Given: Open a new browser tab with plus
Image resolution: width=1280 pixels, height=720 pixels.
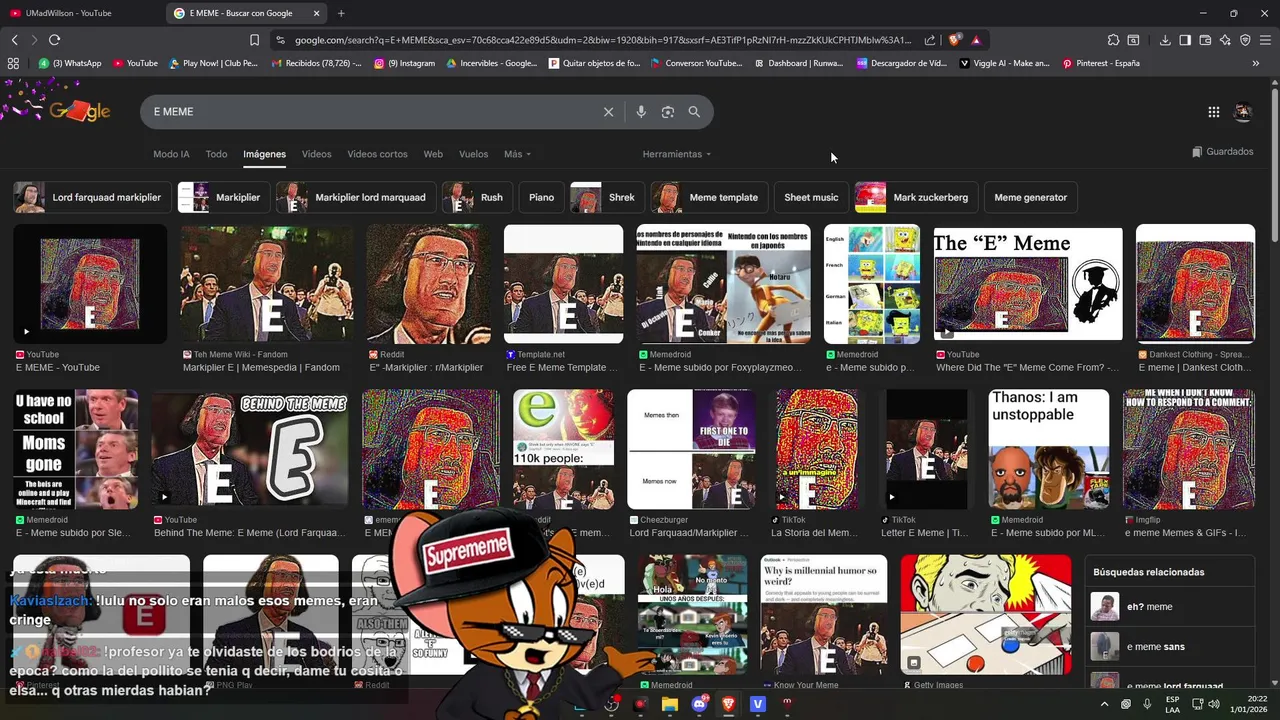Looking at the screenshot, I should tap(341, 13).
